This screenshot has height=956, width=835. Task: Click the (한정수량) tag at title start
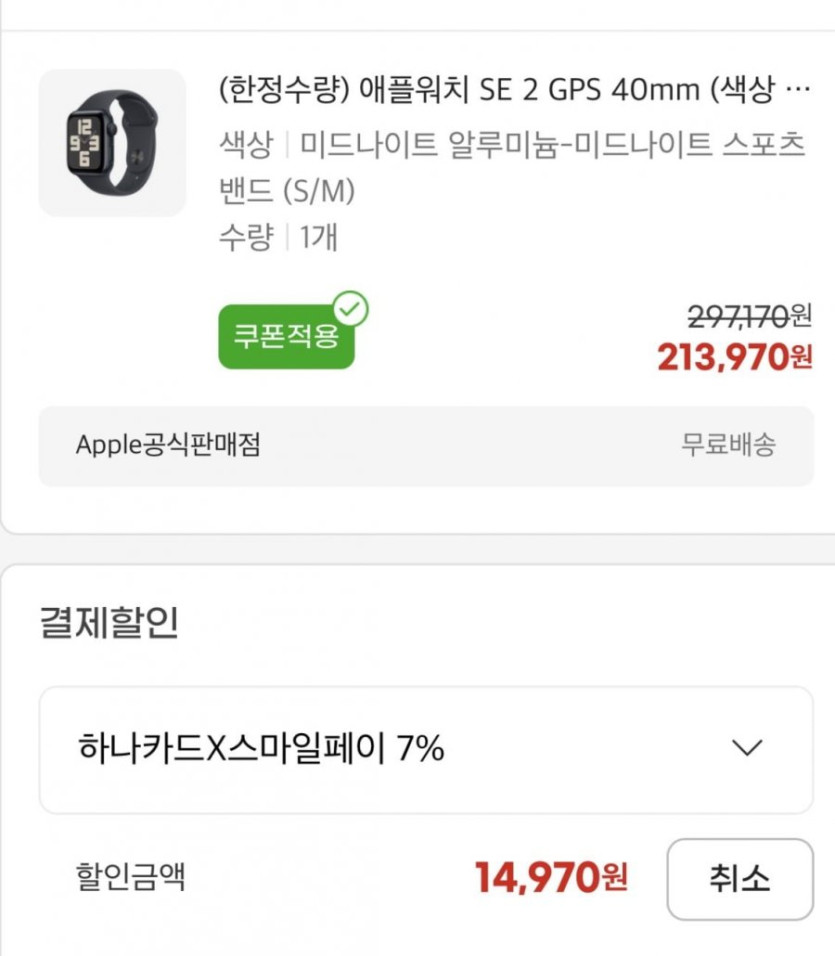click(282, 91)
